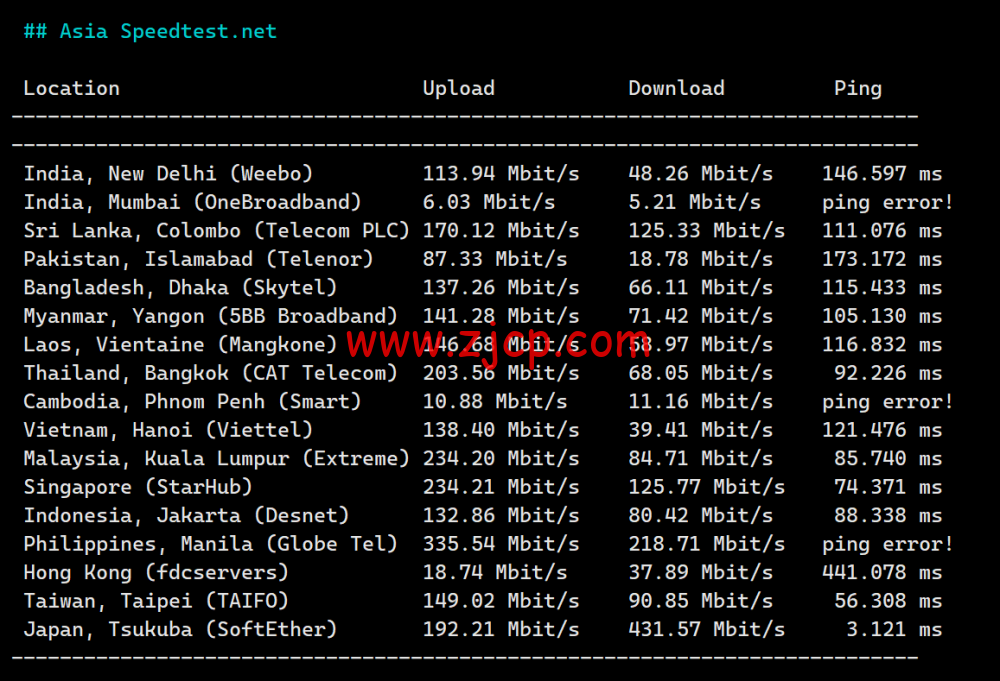The width and height of the screenshot is (1000, 681).
Task: Select ping value '173.172 ms'
Action: click(882, 260)
